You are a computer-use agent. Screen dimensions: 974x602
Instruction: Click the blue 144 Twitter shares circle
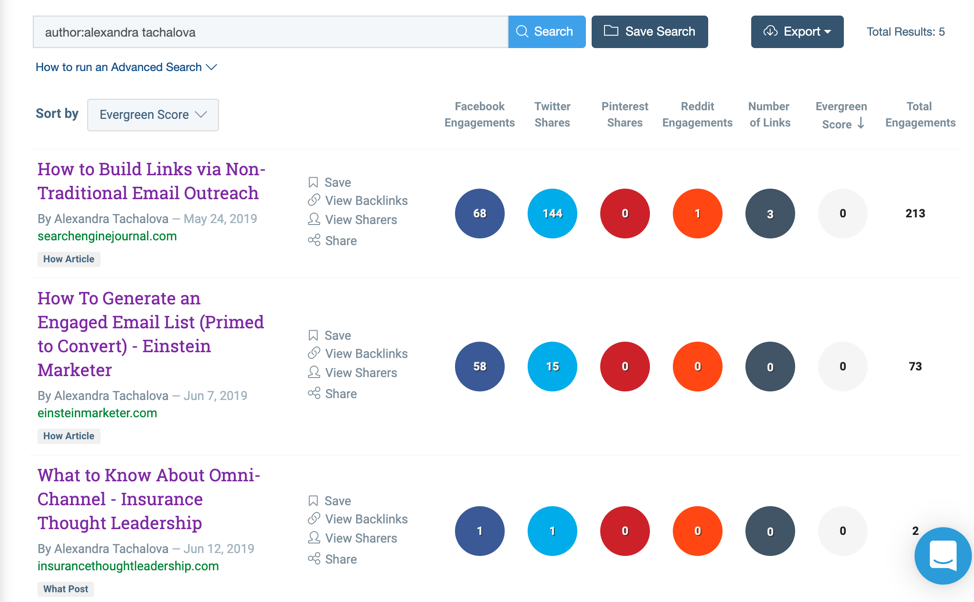[552, 213]
